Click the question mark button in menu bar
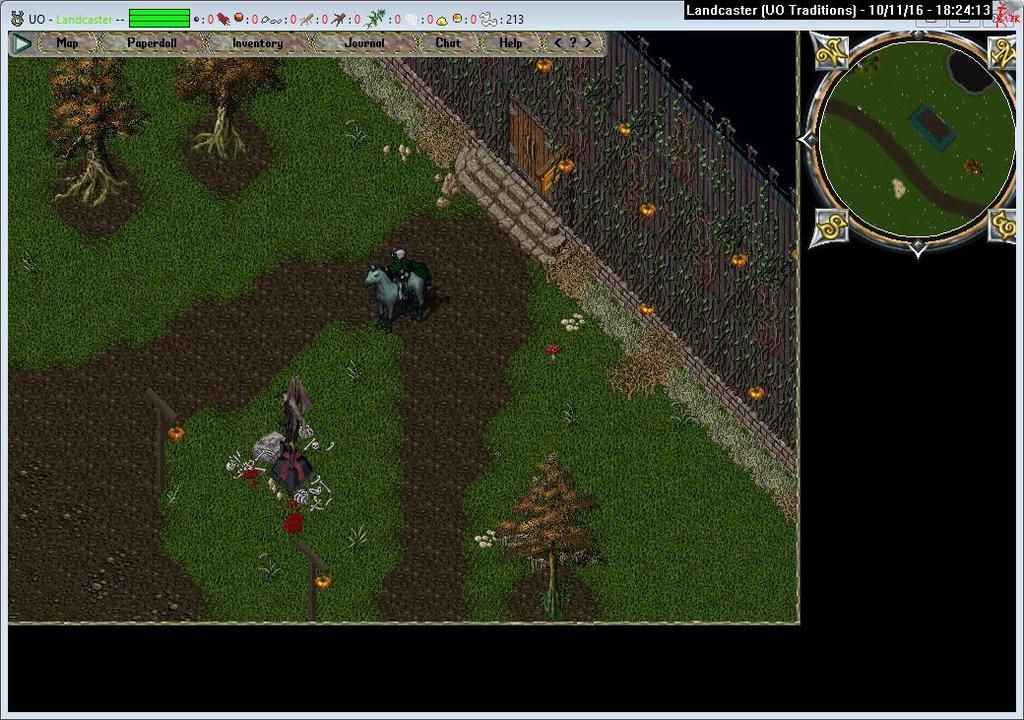The image size is (1024, 720). (573, 42)
